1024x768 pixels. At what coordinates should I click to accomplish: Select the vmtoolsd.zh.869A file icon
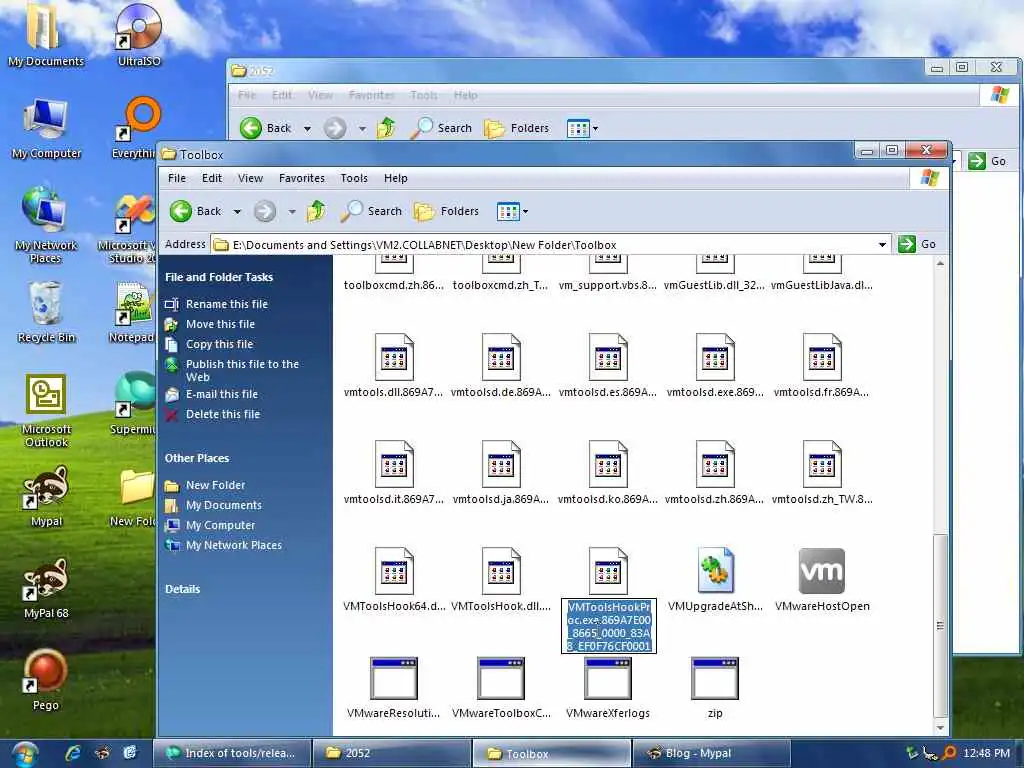715,464
